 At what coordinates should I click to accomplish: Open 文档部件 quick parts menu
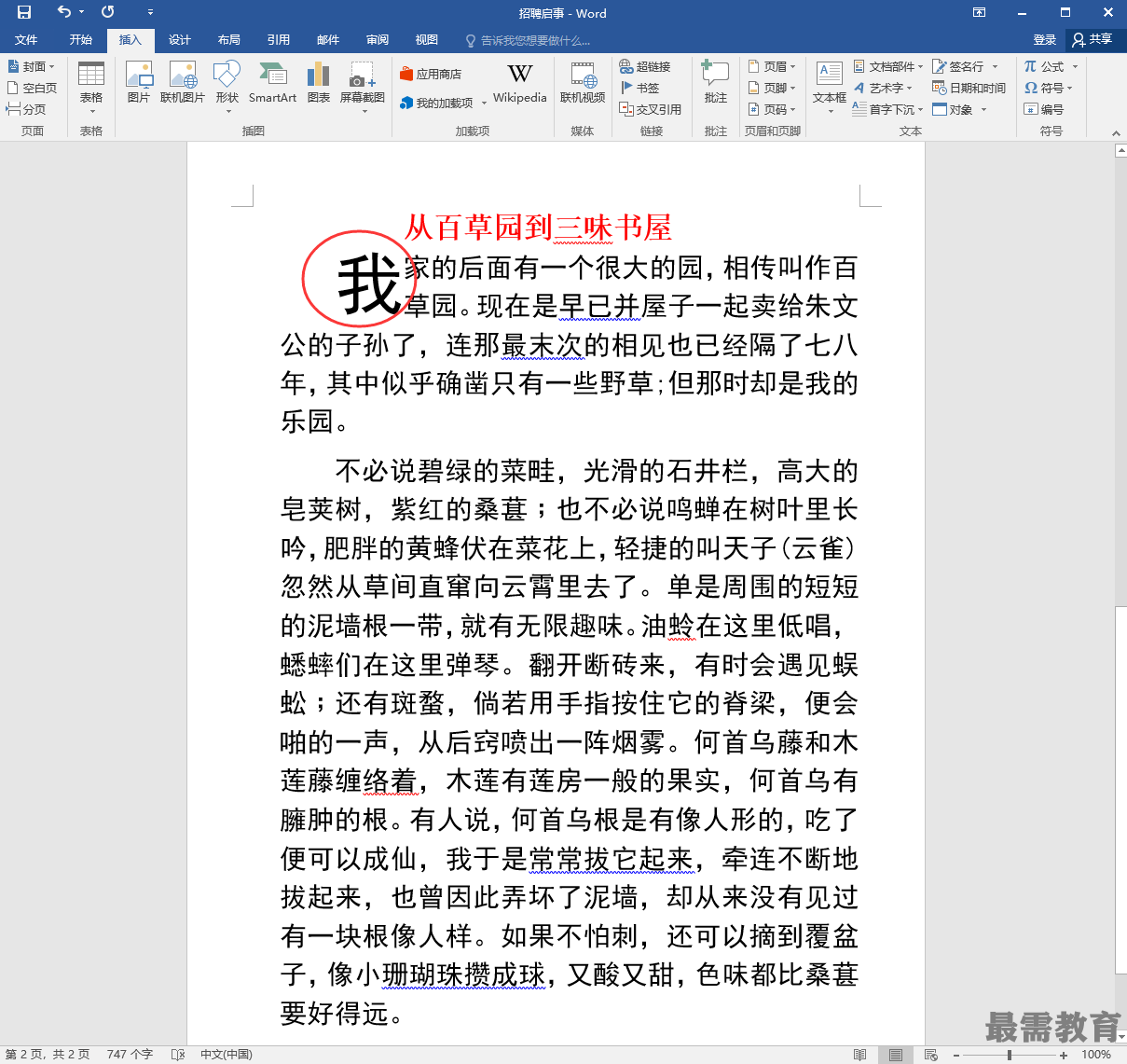pyautogui.click(x=887, y=67)
